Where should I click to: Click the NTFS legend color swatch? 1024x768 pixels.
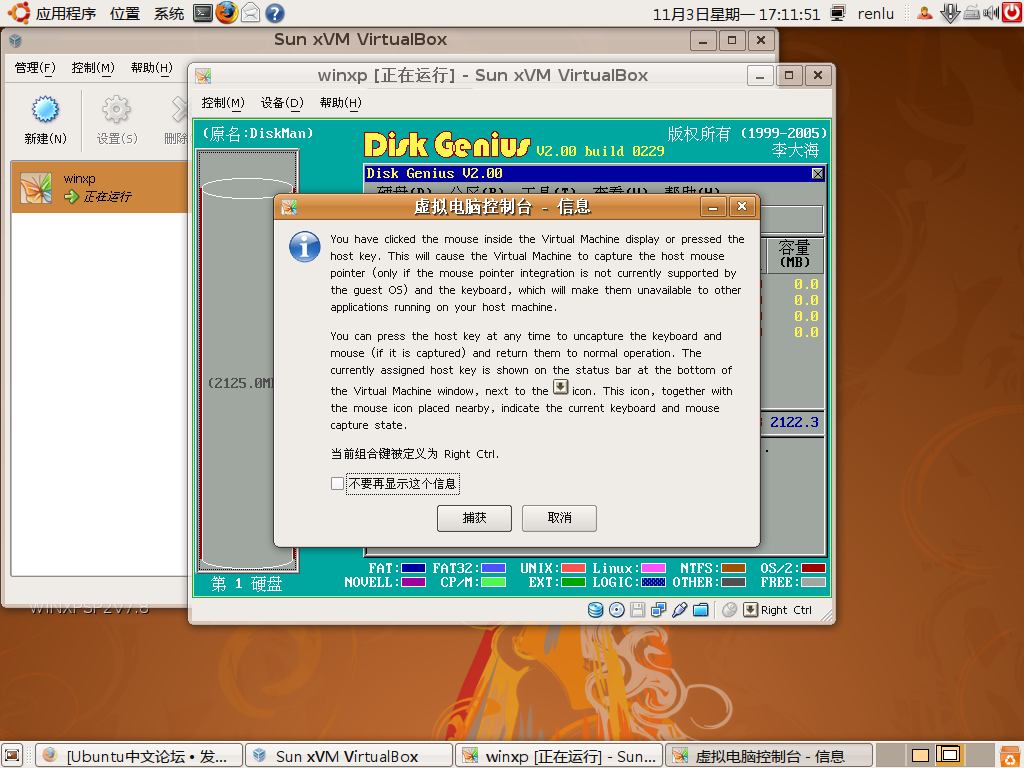[733, 568]
